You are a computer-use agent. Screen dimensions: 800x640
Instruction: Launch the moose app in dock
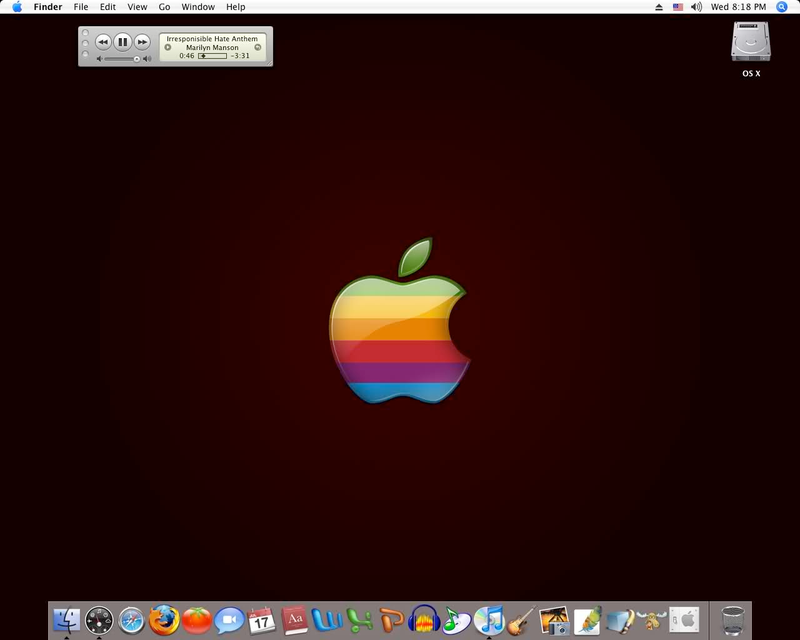click(652, 620)
